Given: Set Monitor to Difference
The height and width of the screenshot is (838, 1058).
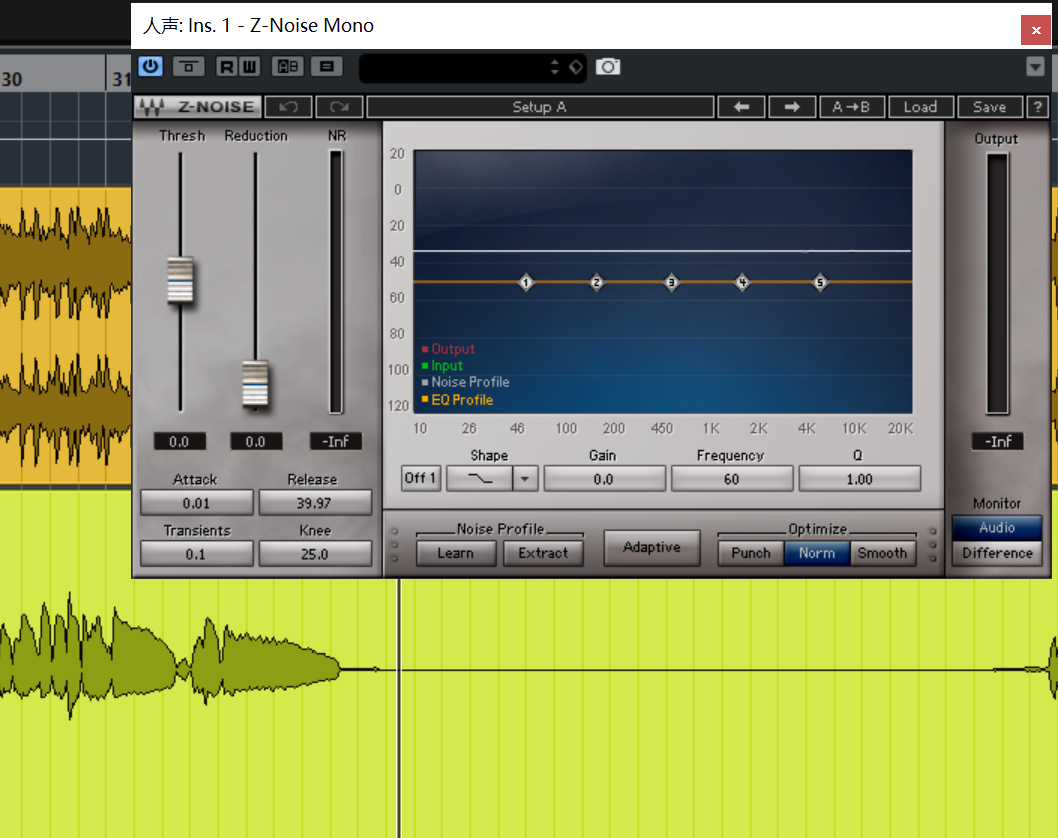Looking at the screenshot, I should [997, 553].
